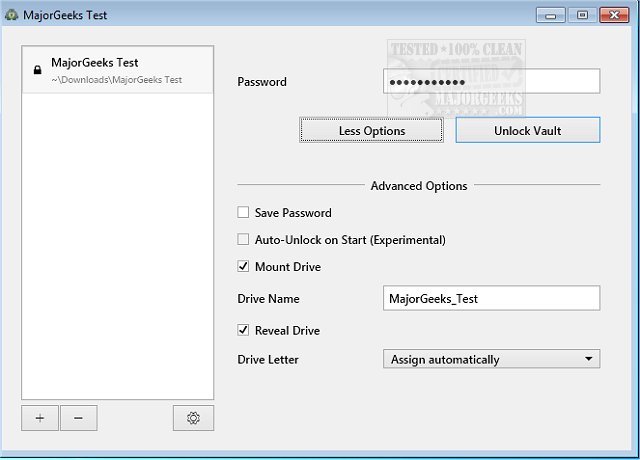Enable the Save Password checkbox
Image resolution: width=640 pixels, height=460 pixels.
tap(243, 212)
